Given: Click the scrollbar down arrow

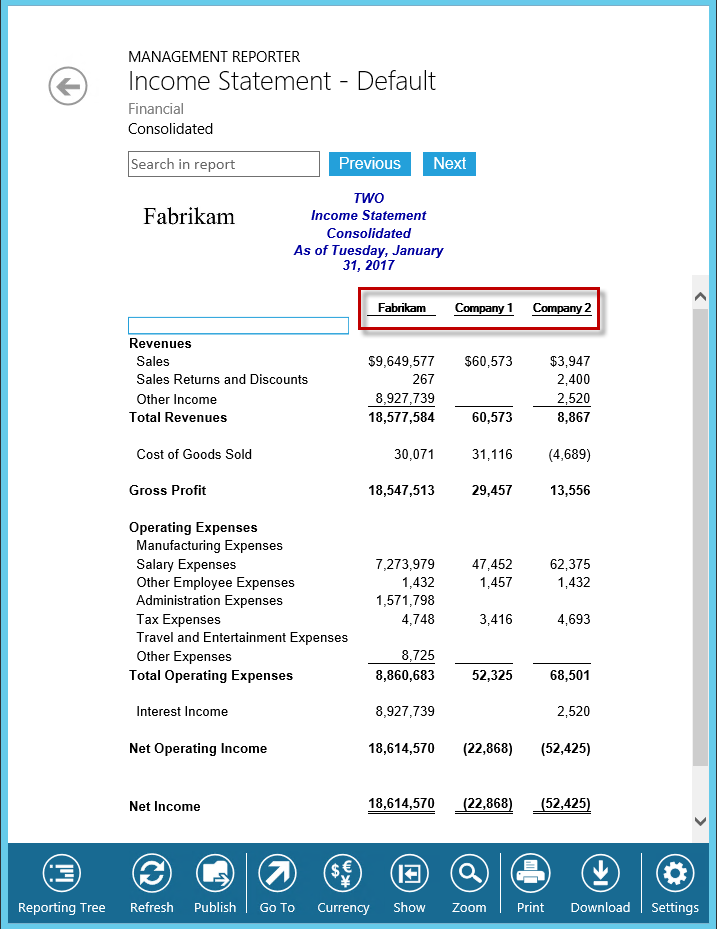Looking at the screenshot, I should pyautogui.click(x=700, y=821).
